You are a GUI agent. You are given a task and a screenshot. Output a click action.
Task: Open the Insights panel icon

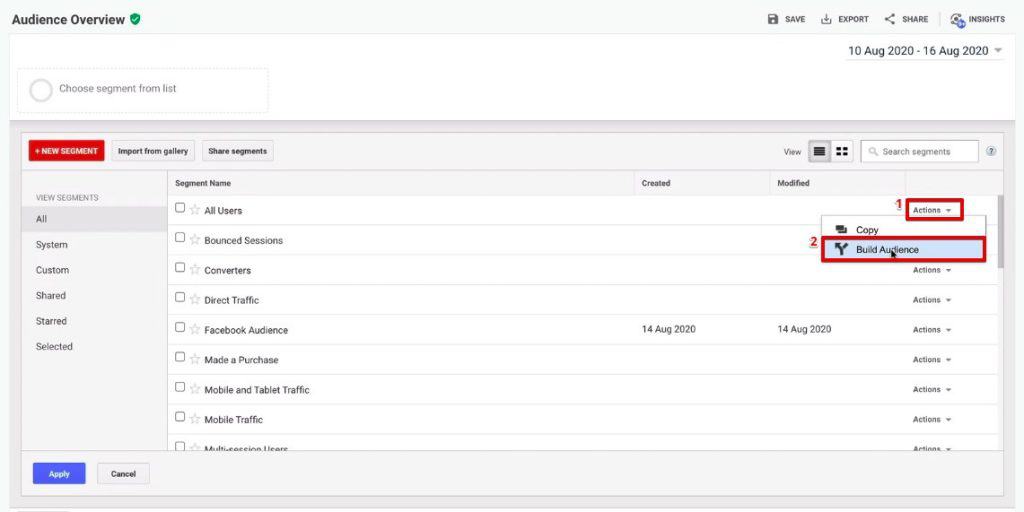pos(958,19)
